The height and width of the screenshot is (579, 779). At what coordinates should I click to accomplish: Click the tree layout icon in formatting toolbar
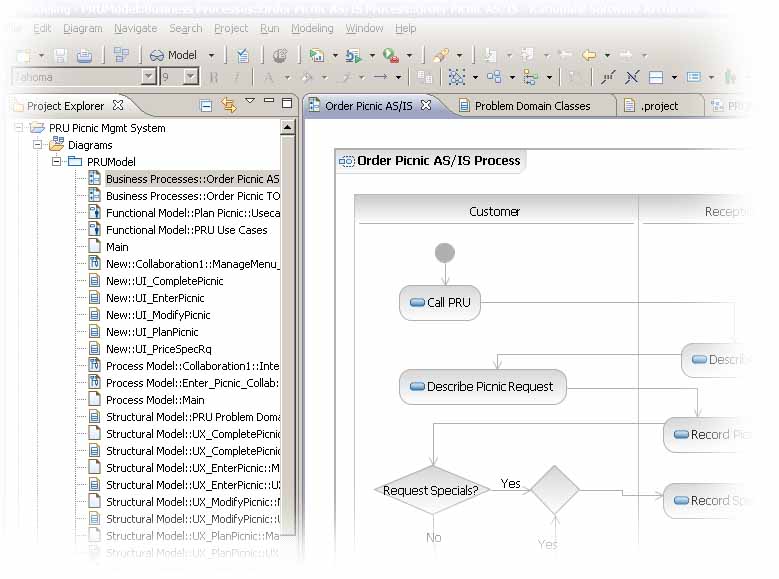(531, 77)
